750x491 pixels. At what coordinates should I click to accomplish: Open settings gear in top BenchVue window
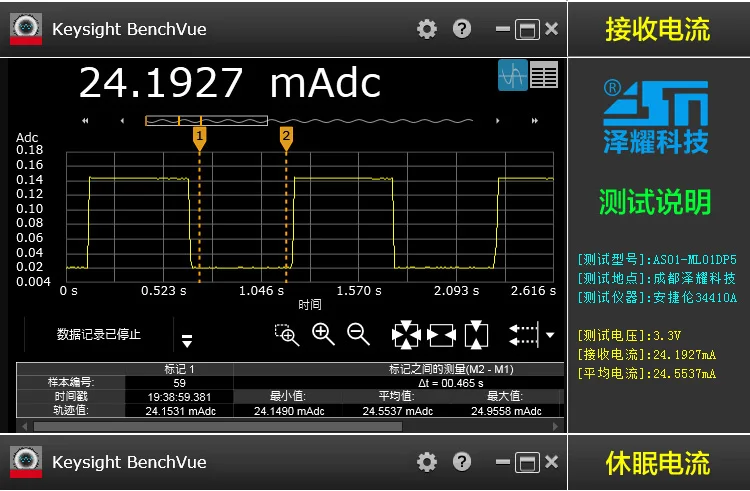tap(427, 29)
